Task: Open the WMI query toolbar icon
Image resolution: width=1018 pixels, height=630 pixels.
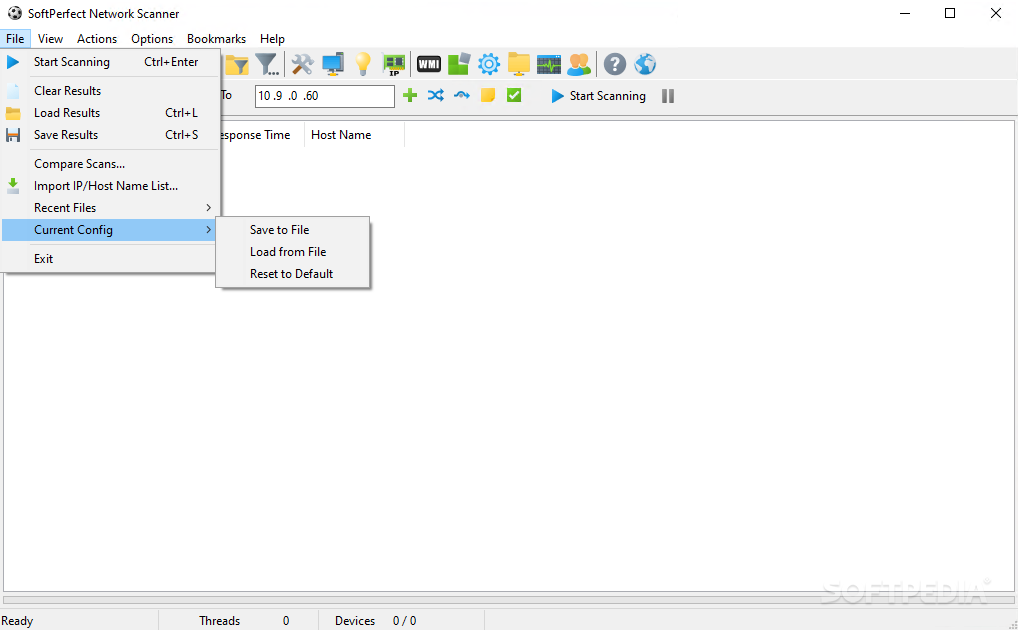Action: pyautogui.click(x=428, y=64)
